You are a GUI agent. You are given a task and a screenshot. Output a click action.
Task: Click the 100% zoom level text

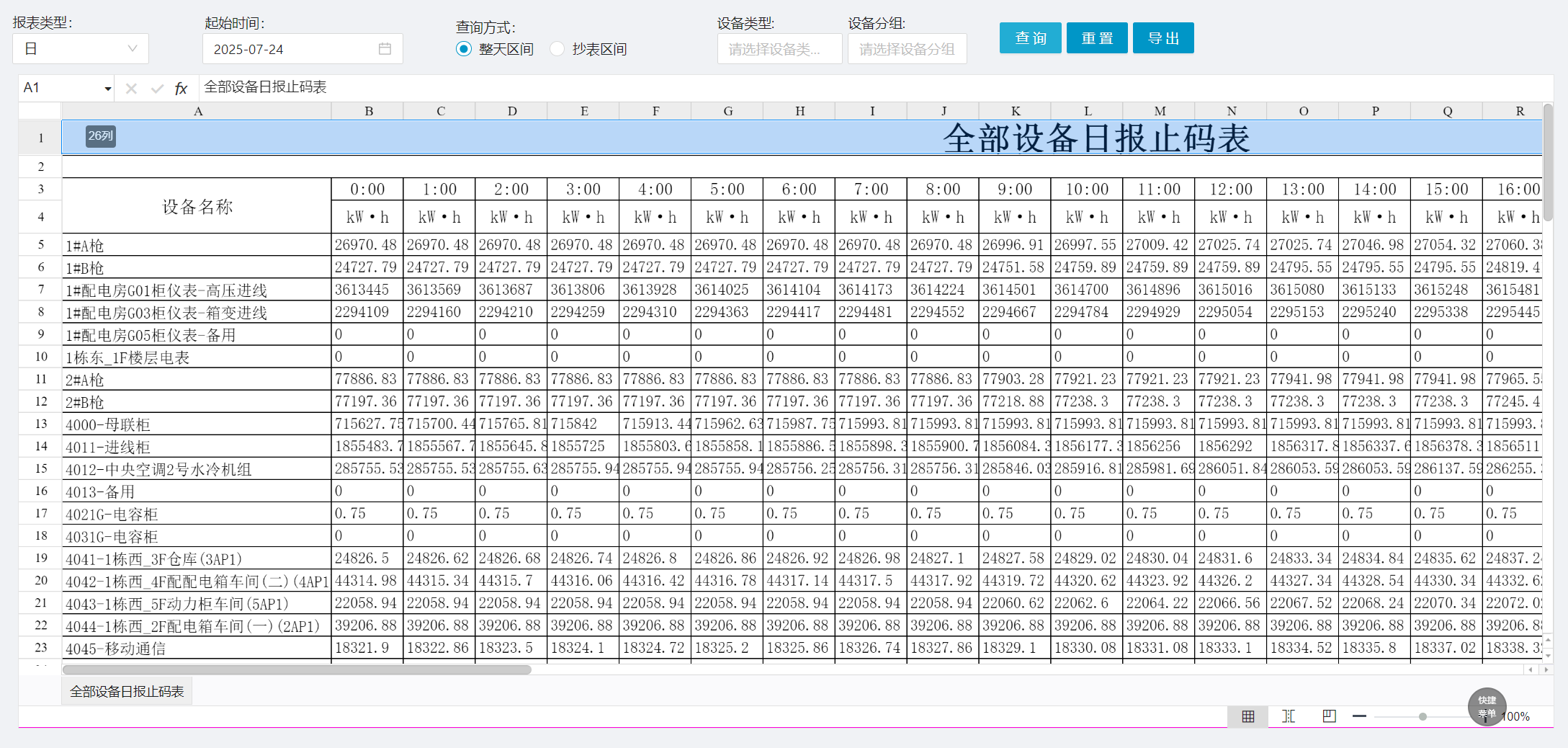coord(1516,716)
